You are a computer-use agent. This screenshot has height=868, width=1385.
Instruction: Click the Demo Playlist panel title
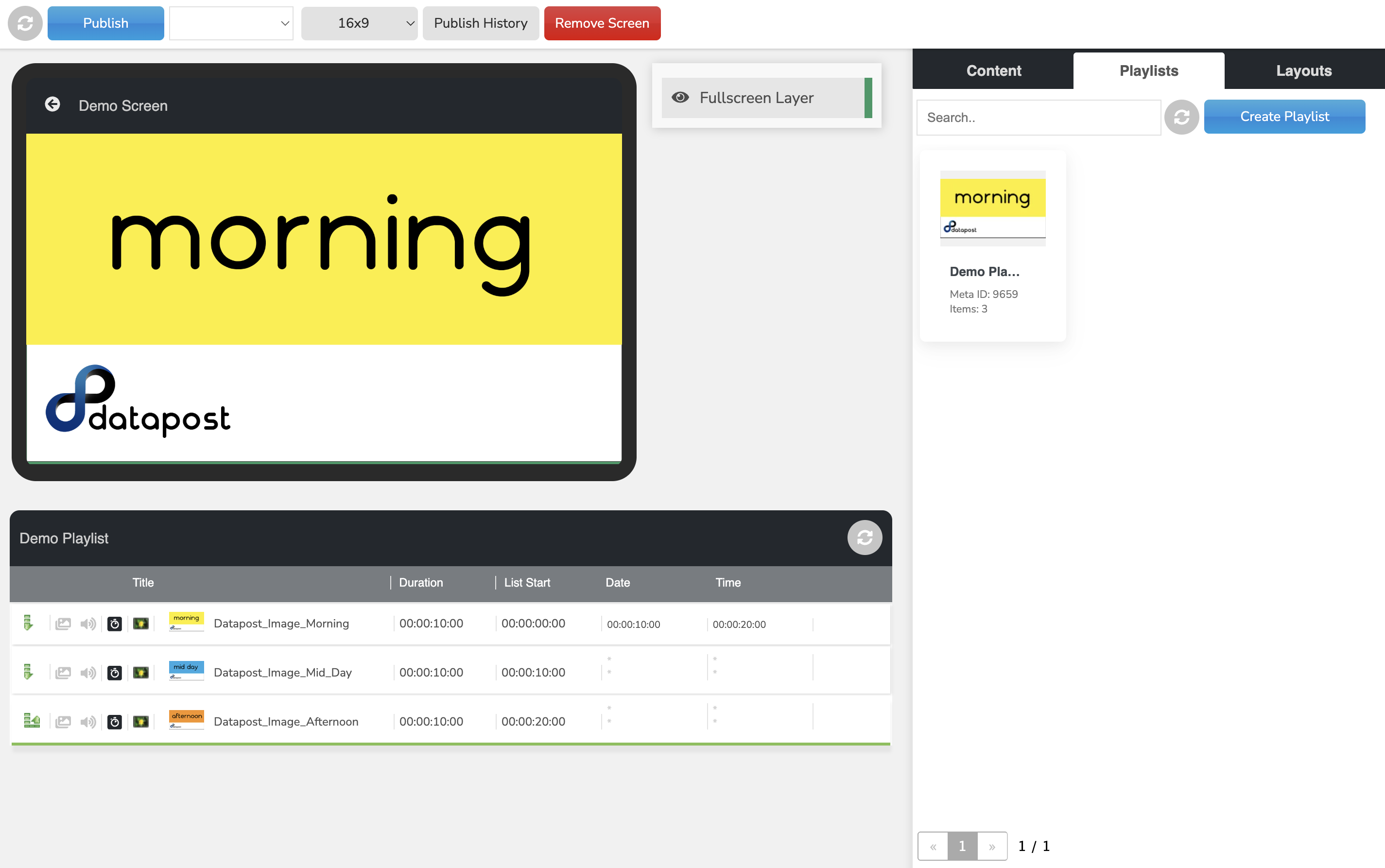point(64,538)
